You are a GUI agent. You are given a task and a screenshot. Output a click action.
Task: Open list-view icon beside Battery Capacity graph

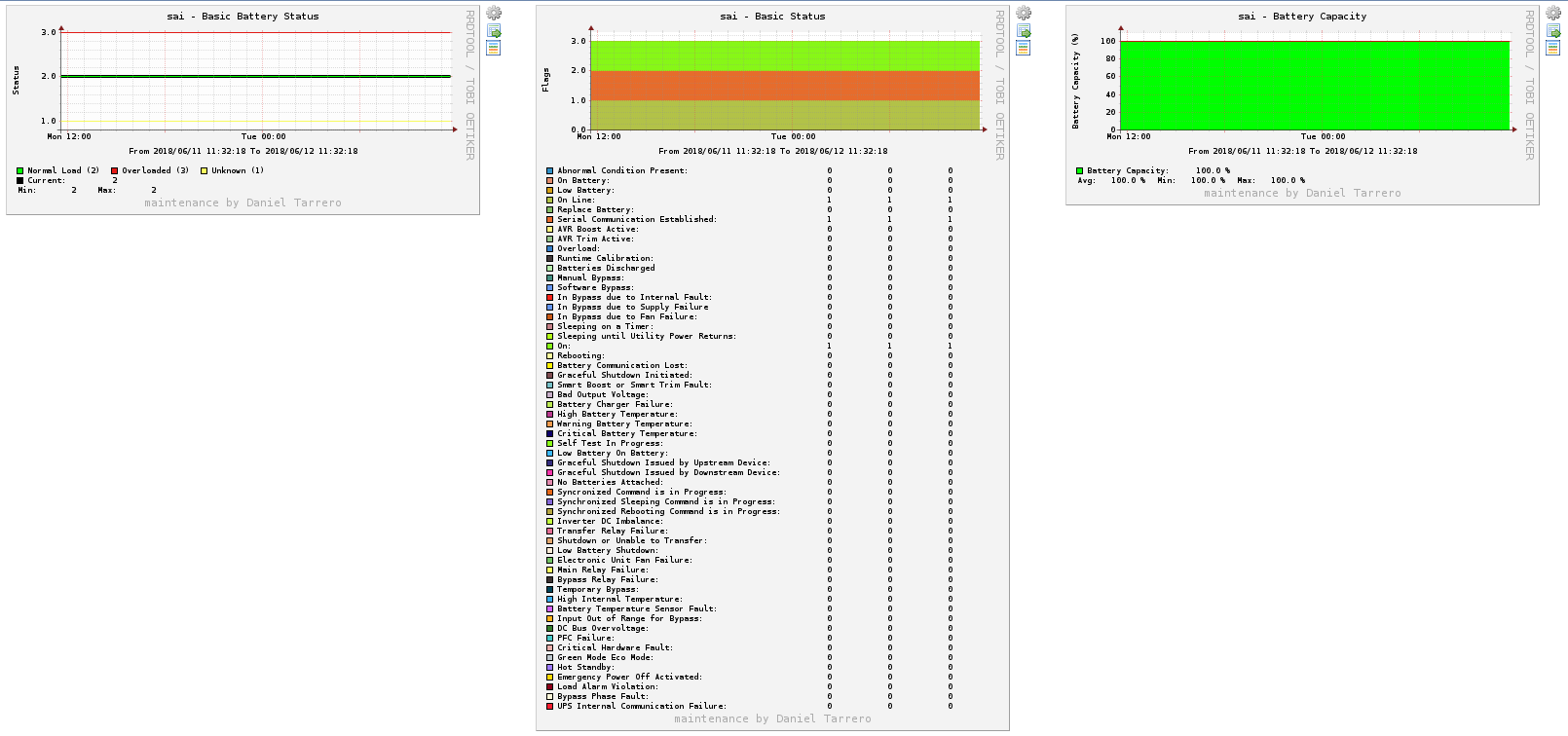coord(1553,48)
